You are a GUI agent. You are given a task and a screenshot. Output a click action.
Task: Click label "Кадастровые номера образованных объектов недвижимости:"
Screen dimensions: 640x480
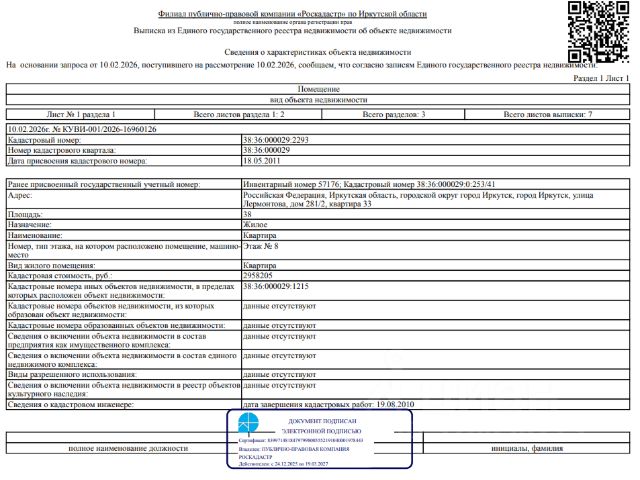(116, 326)
